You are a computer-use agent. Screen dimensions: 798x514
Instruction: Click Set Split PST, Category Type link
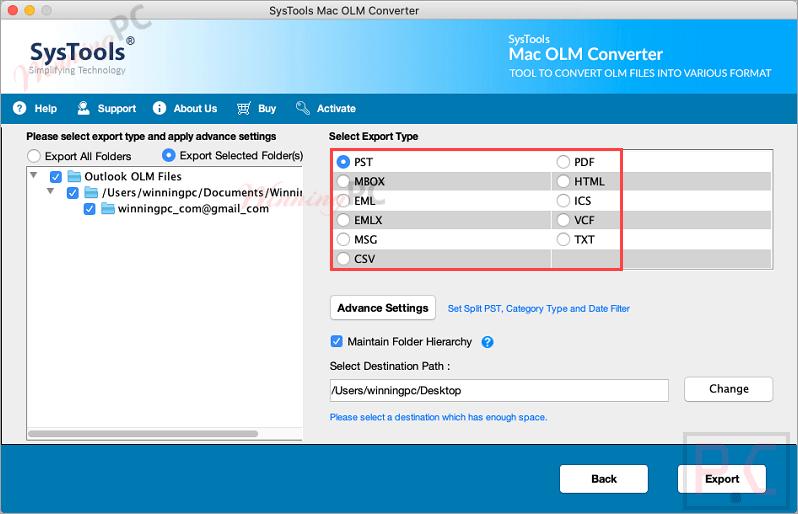point(538,308)
